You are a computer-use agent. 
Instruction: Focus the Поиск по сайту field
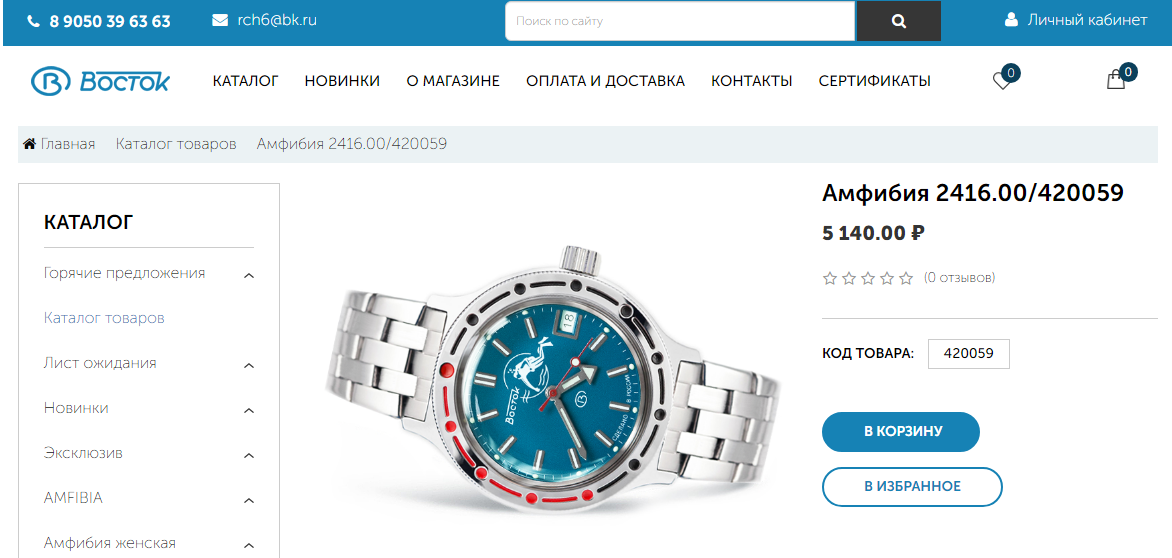click(x=680, y=21)
